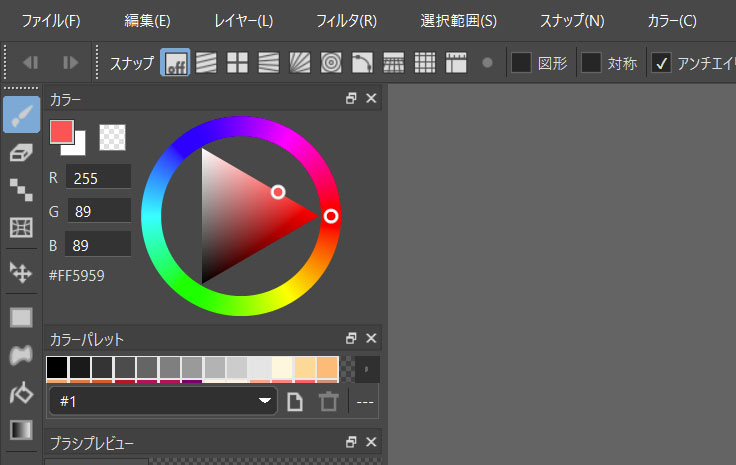This screenshot has height=465, width=736.
Task: Enable cross grid snap
Action: pyautogui.click(x=238, y=62)
